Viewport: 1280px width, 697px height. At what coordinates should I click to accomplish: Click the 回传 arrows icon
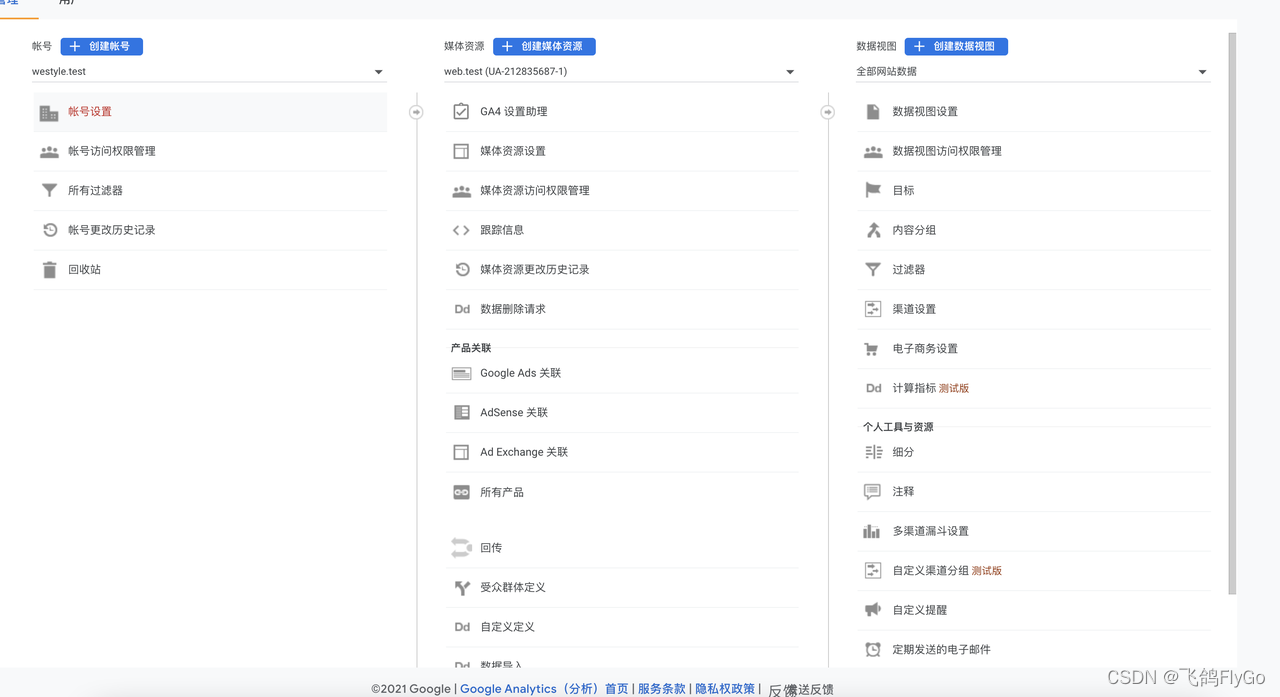461,548
